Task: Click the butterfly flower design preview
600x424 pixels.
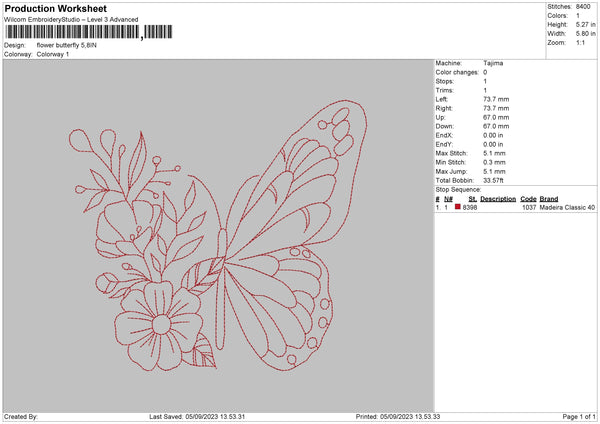Action: click(218, 236)
